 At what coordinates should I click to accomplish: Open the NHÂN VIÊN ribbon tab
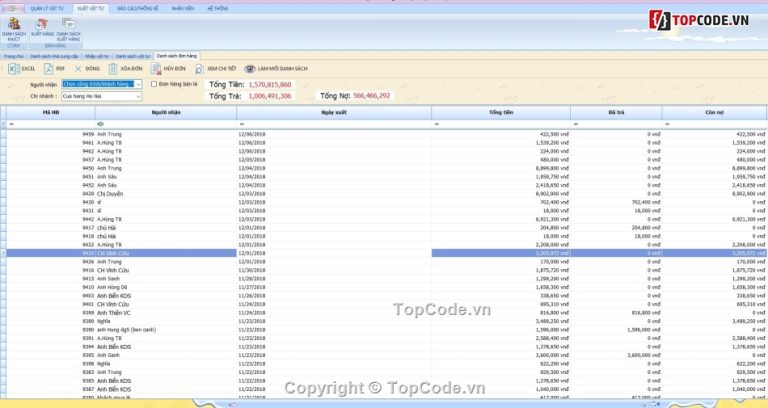tap(183, 8)
